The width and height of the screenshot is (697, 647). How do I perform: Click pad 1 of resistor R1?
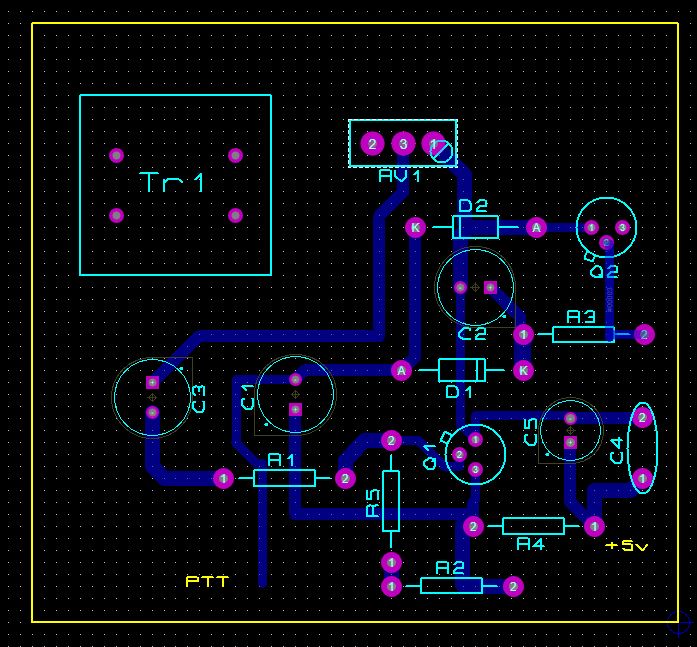point(224,479)
